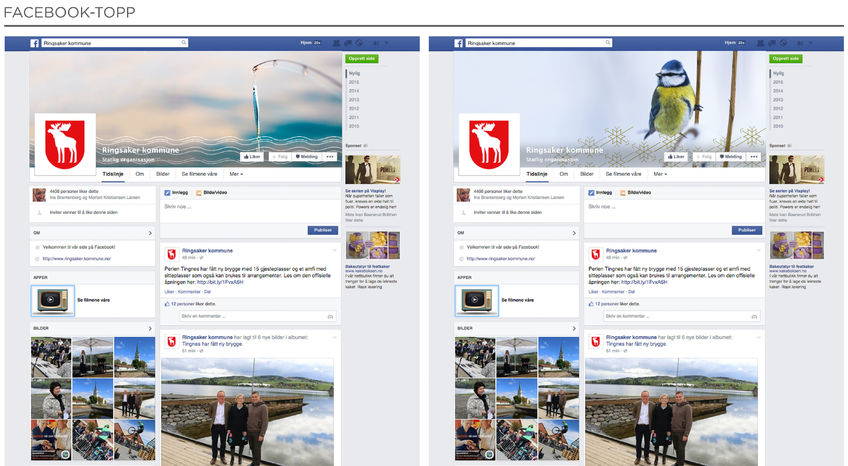
Task: Expand Om section chevron in blue-tit mockup
Action: [x=574, y=233]
